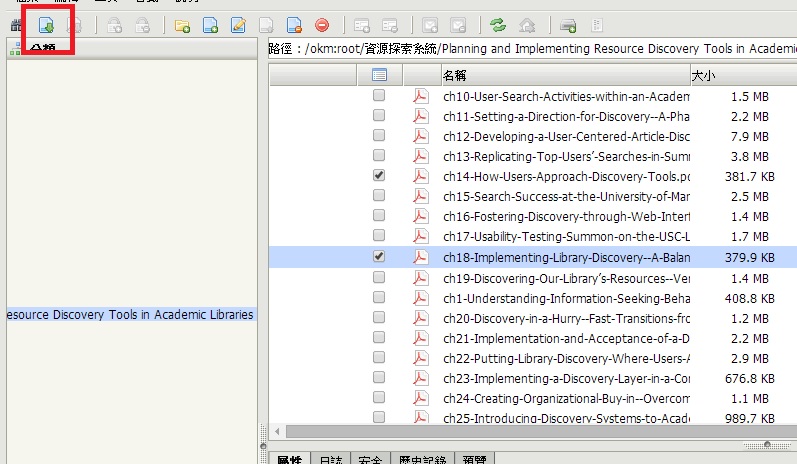
Task: Click the file list horizontal scrollbar track
Action: point(541,431)
